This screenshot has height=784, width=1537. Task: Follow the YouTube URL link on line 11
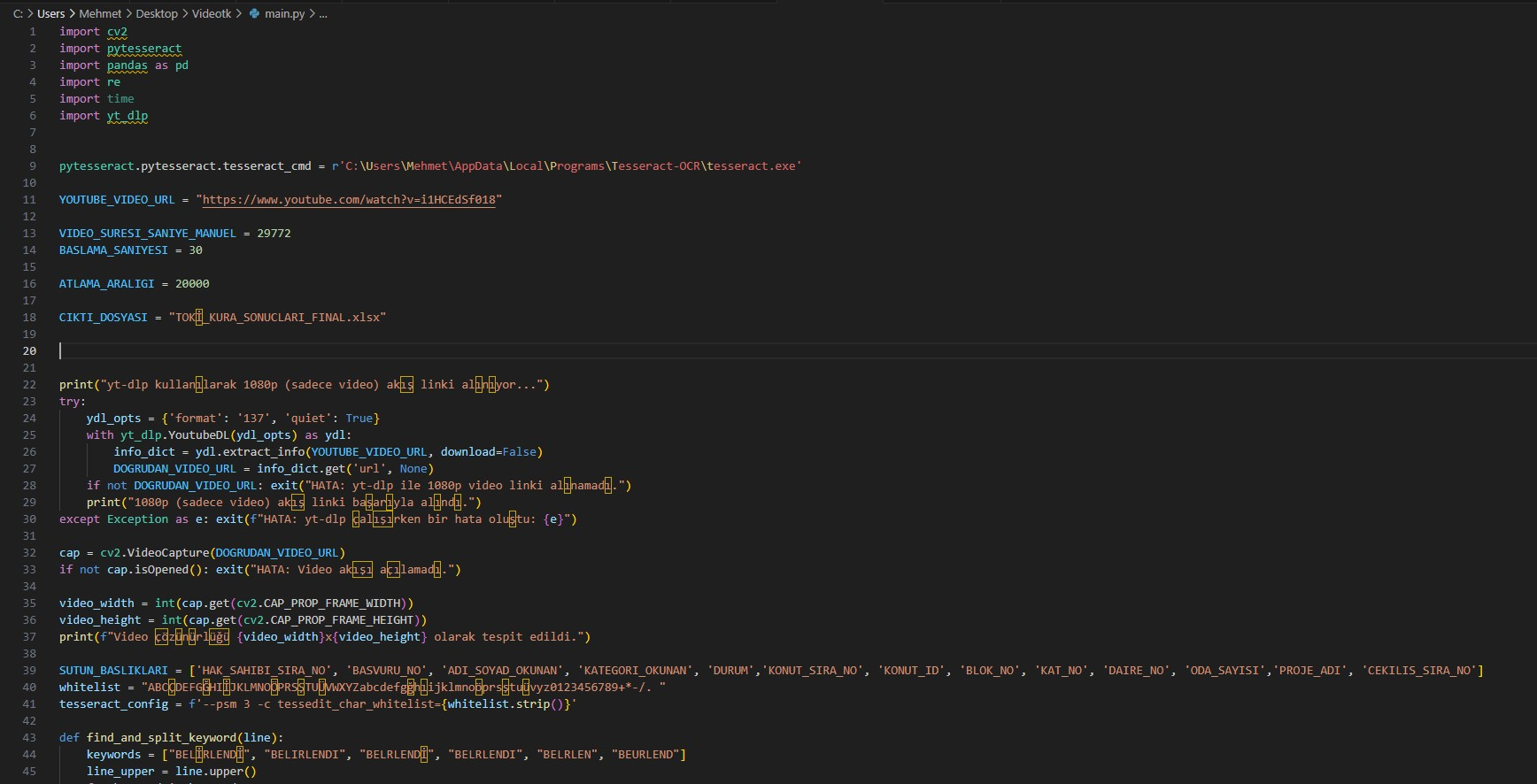tap(348, 200)
